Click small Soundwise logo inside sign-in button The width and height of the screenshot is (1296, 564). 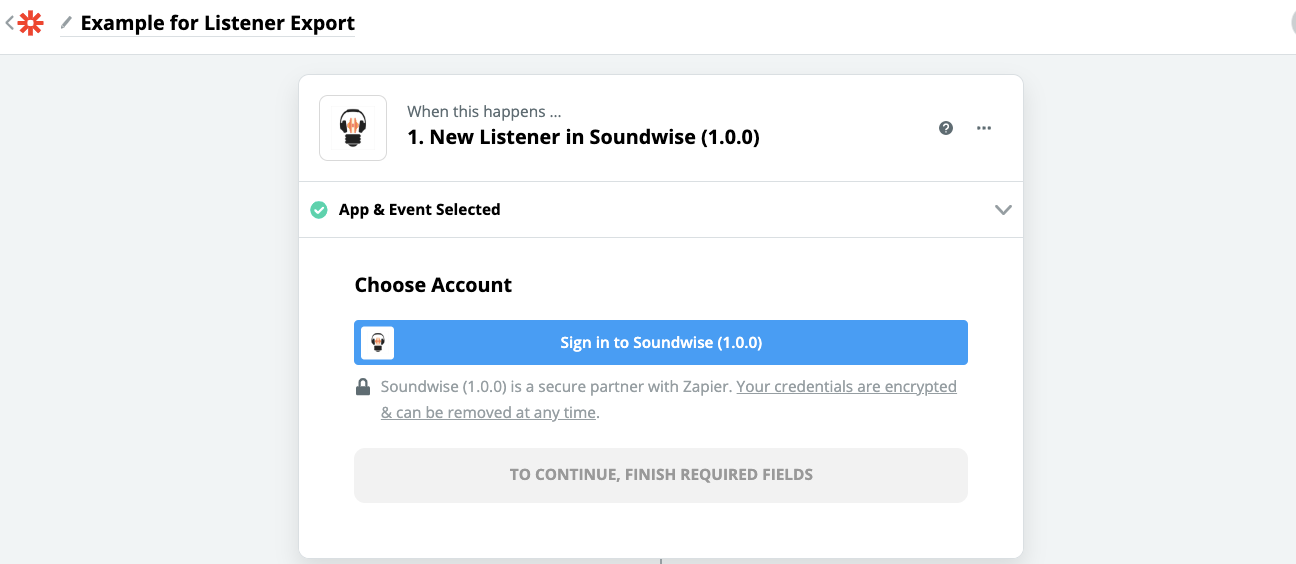click(377, 343)
